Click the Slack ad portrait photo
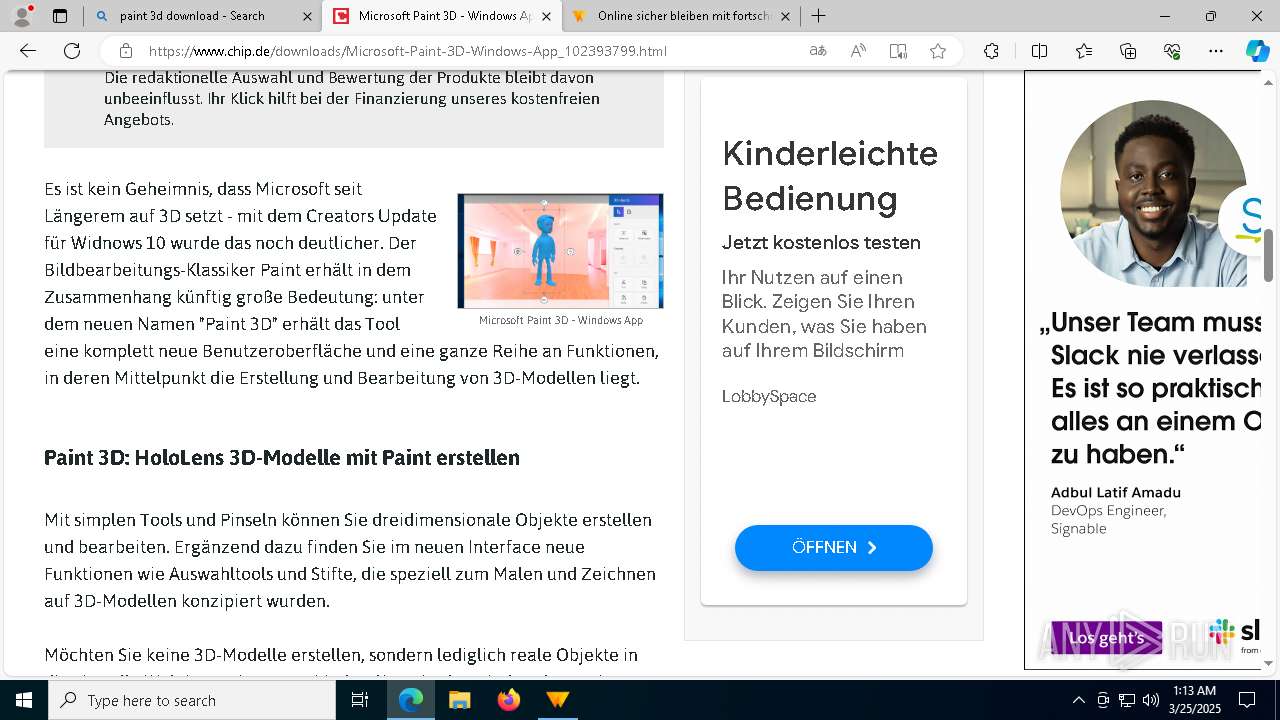The width and height of the screenshot is (1280, 720). pos(1154,193)
